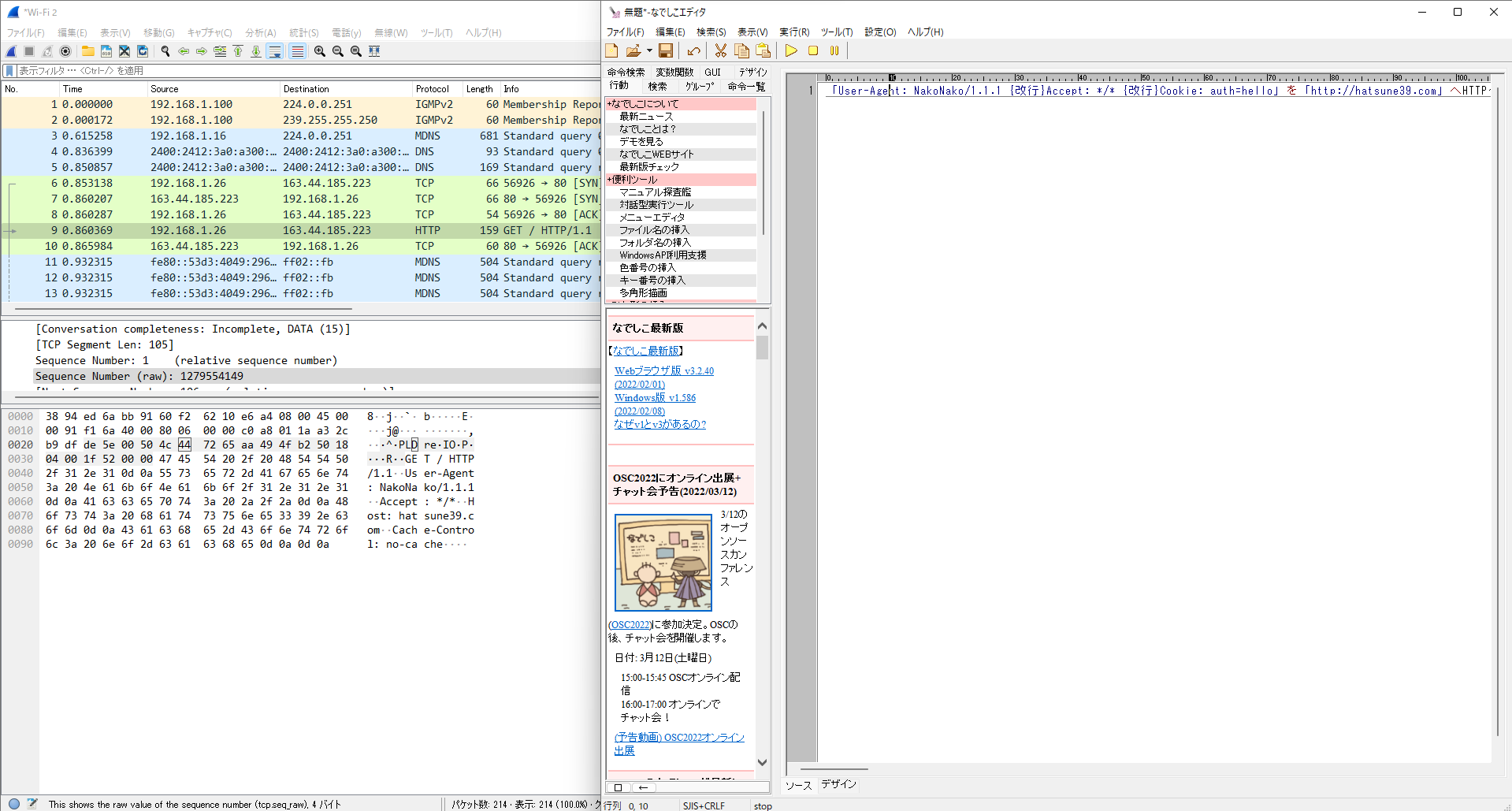Click the zoom in icon in Wireshark

(319, 51)
